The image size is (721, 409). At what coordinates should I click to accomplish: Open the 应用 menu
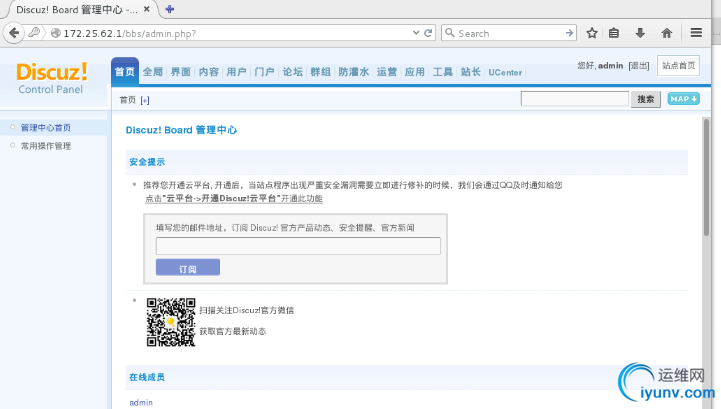point(415,72)
